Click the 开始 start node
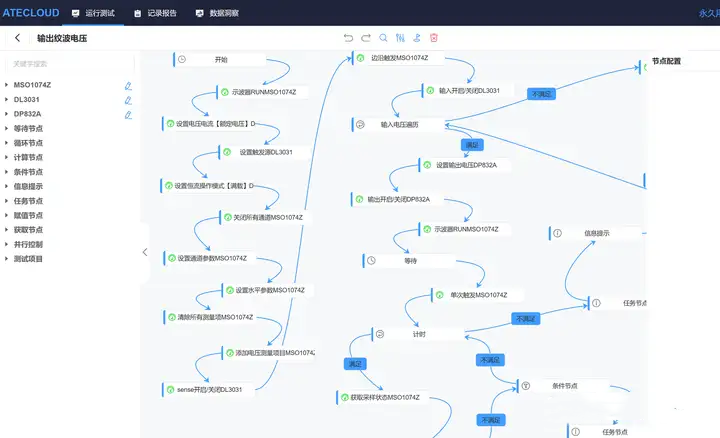 coord(220,60)
